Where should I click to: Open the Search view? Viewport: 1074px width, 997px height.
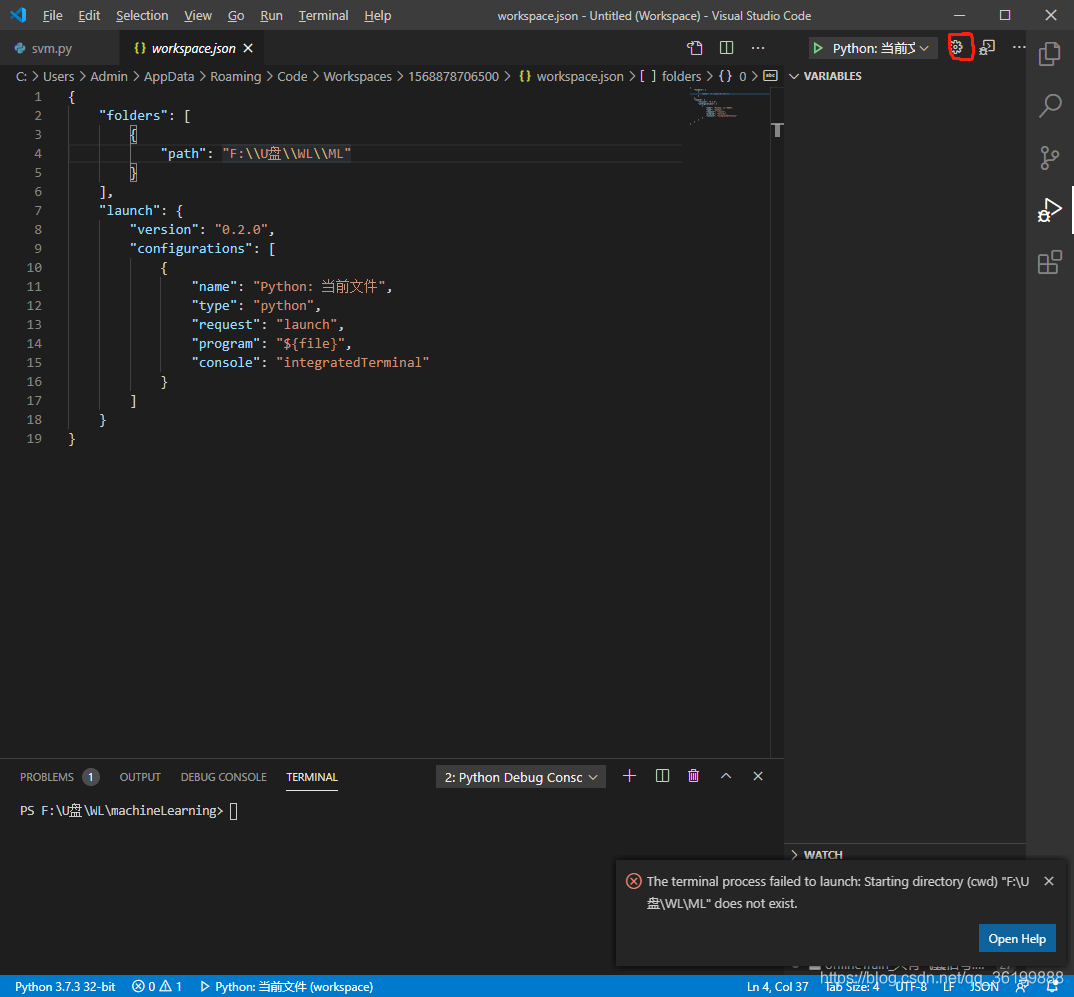coord(1050,106)
